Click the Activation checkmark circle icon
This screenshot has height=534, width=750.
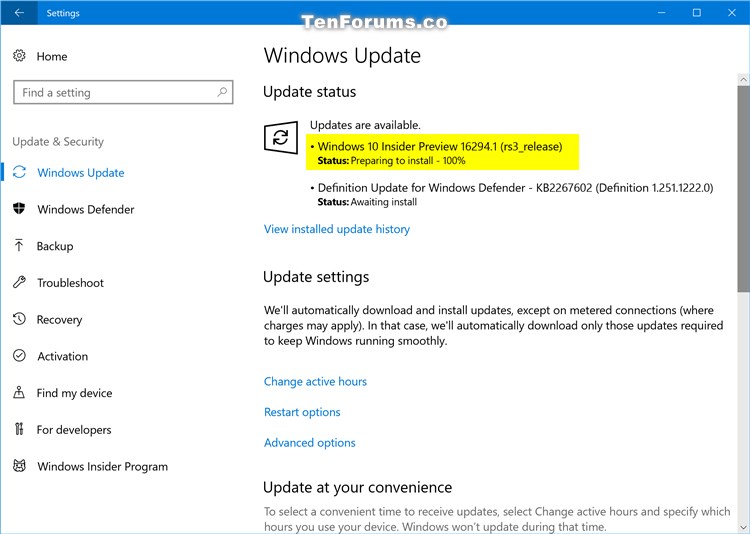coord(19,356)
